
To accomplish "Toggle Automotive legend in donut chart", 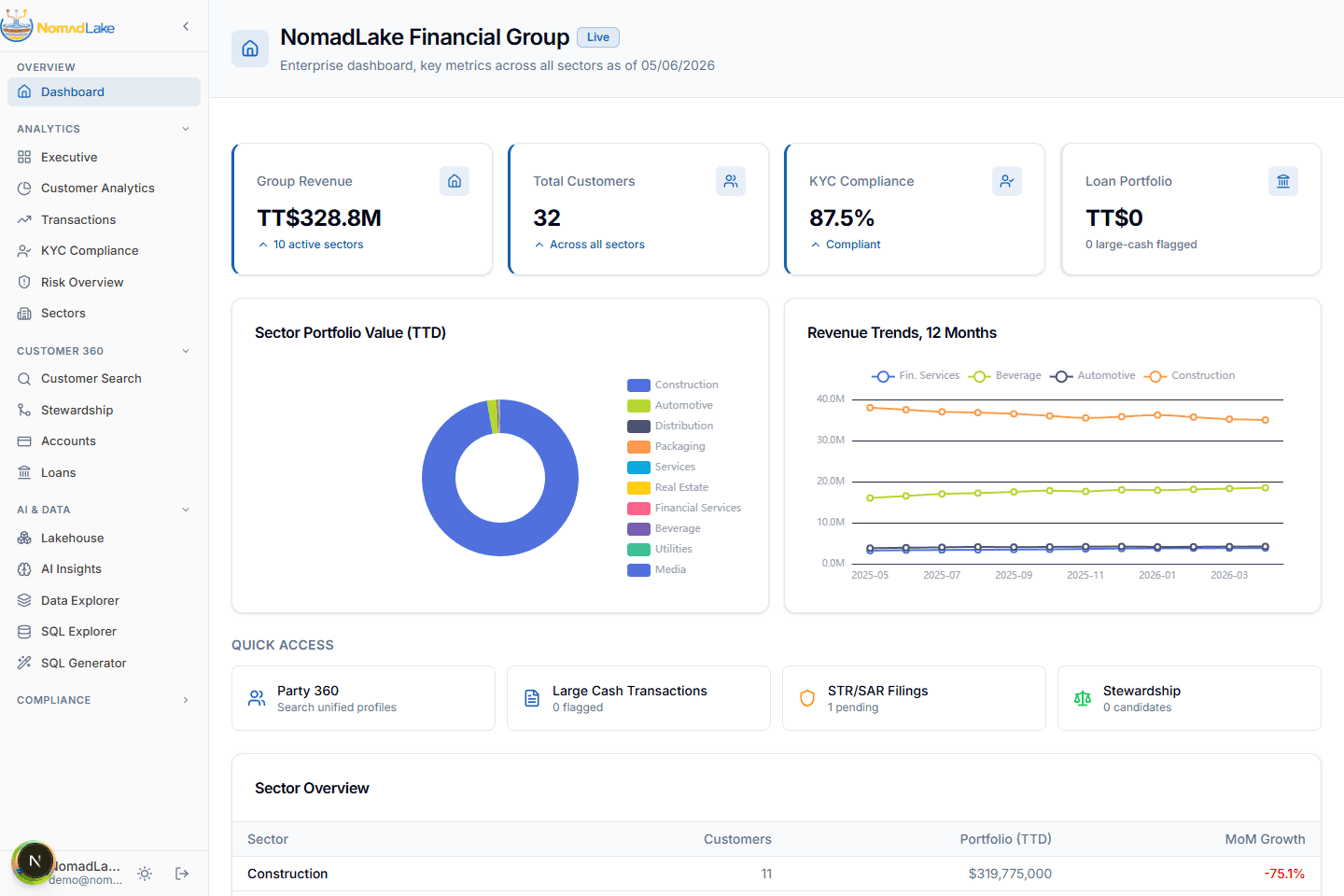I will point(670,405).
